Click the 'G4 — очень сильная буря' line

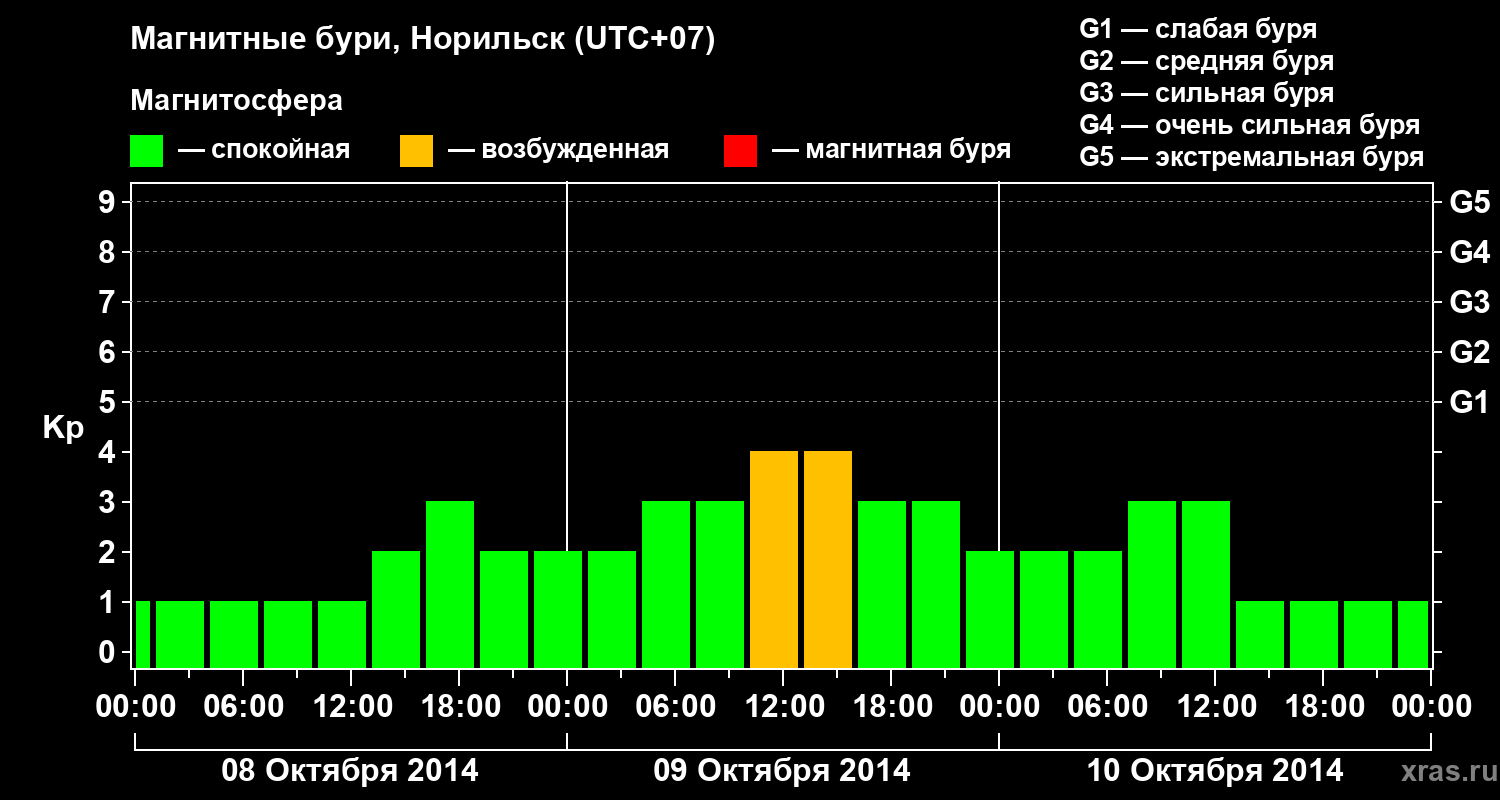coord(1250,125)
